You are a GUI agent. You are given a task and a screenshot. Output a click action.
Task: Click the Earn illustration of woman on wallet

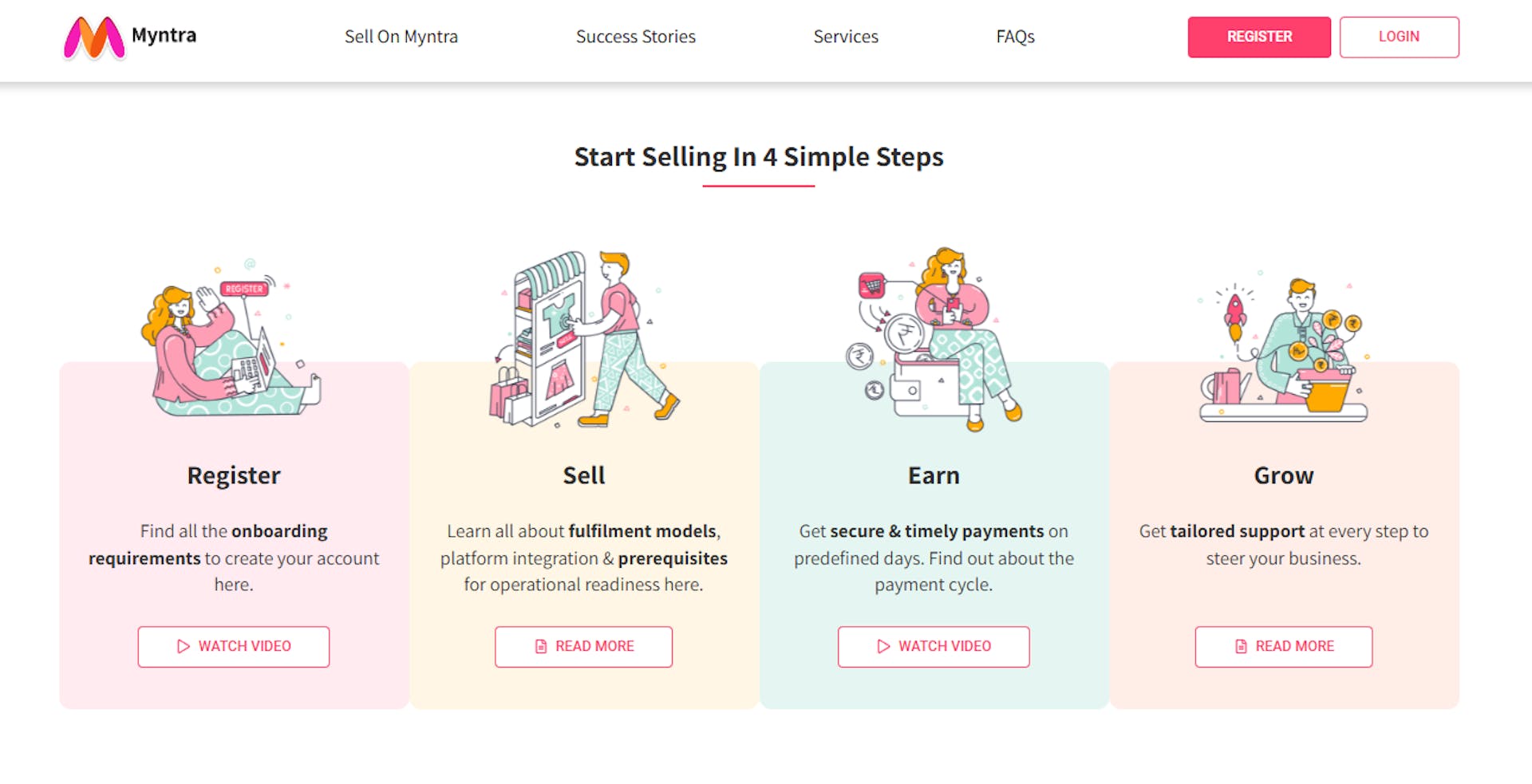click(934, 335)
